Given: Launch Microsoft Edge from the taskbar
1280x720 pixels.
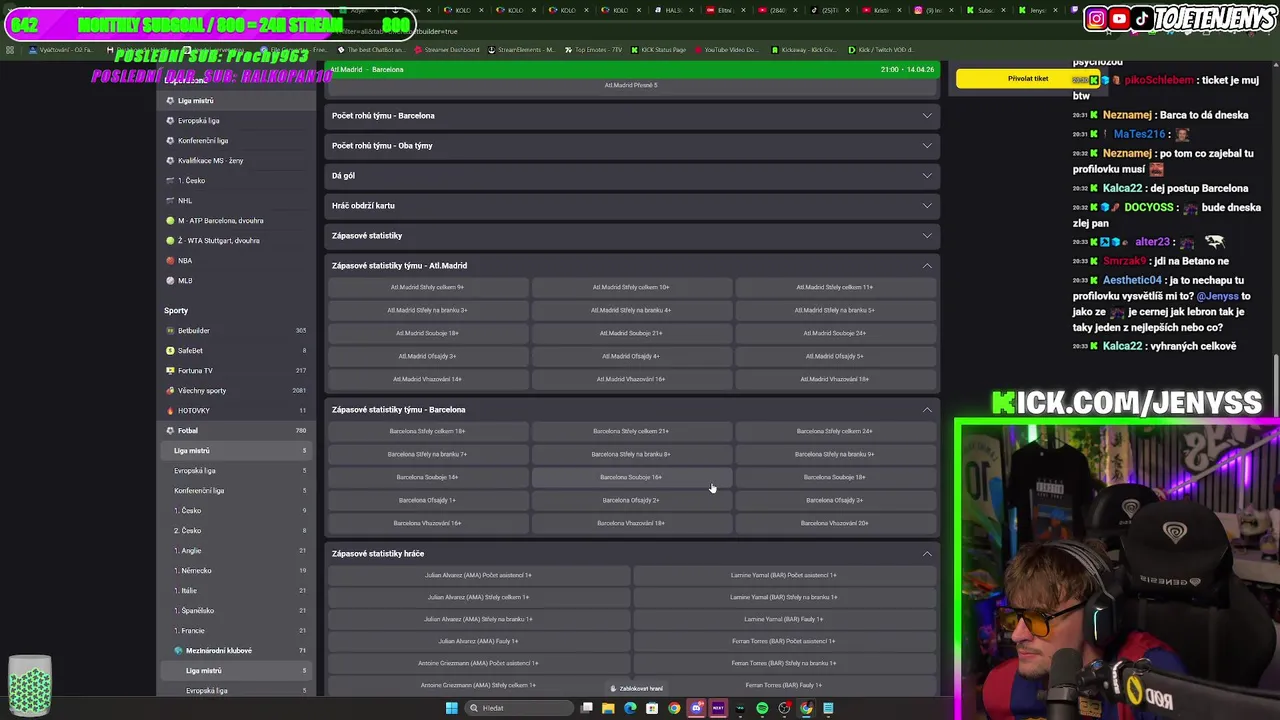Looking at the screenshot, I should (x=630, y=708).
